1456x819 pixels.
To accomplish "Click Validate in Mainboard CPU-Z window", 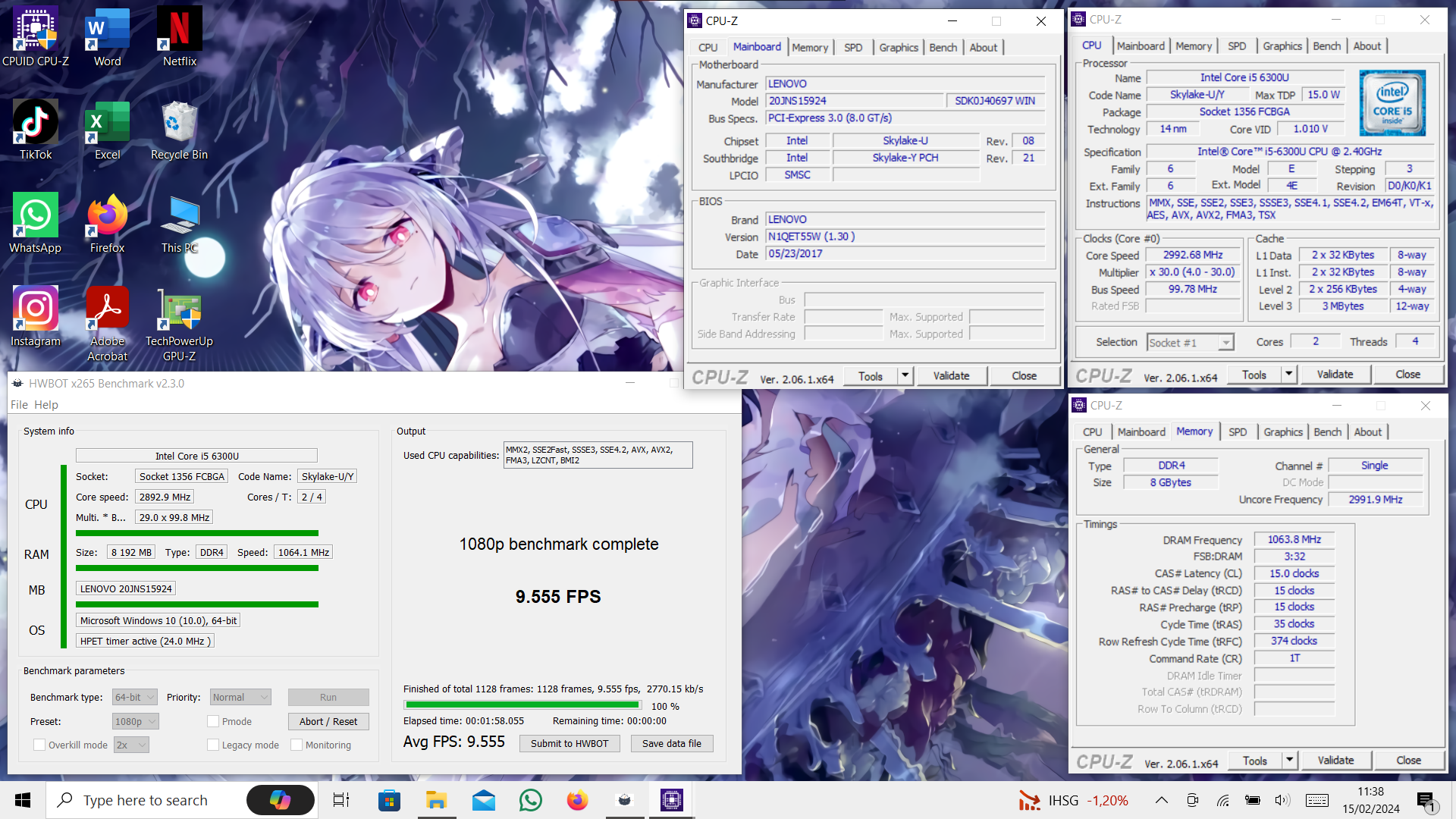I will click(951, 375).
